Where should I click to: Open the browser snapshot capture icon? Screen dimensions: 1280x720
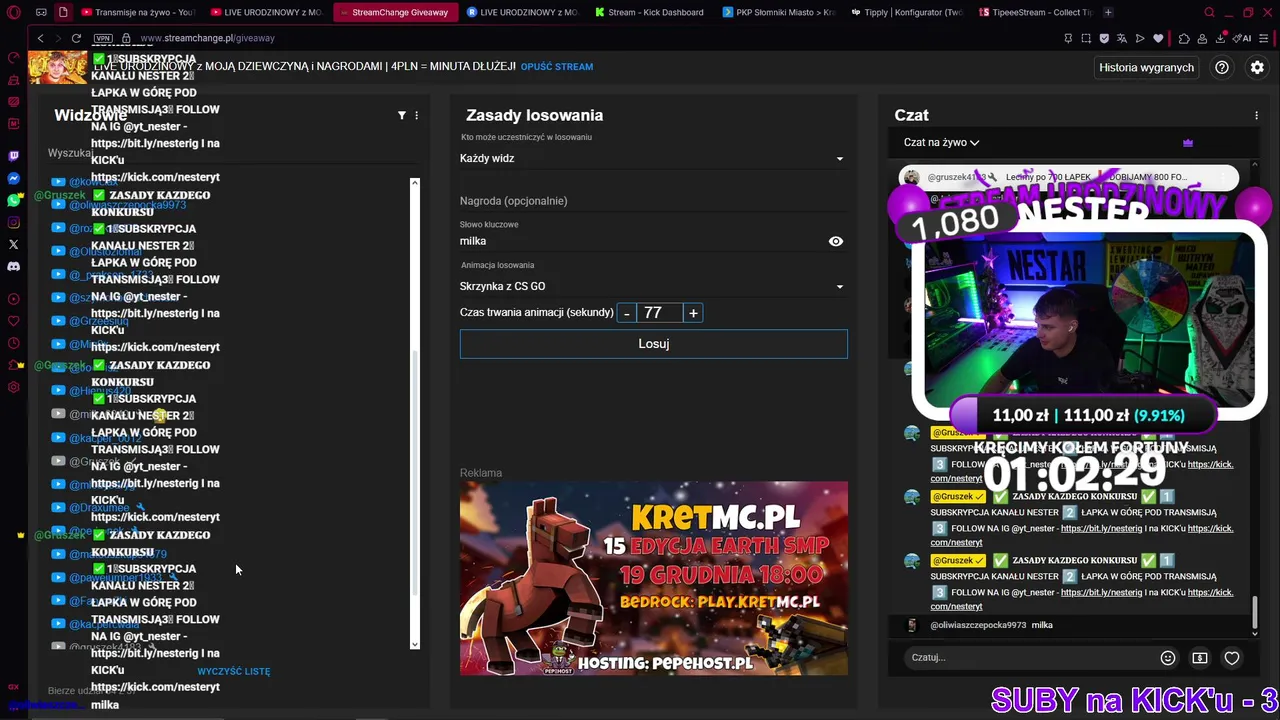(x=1086, y=38)
